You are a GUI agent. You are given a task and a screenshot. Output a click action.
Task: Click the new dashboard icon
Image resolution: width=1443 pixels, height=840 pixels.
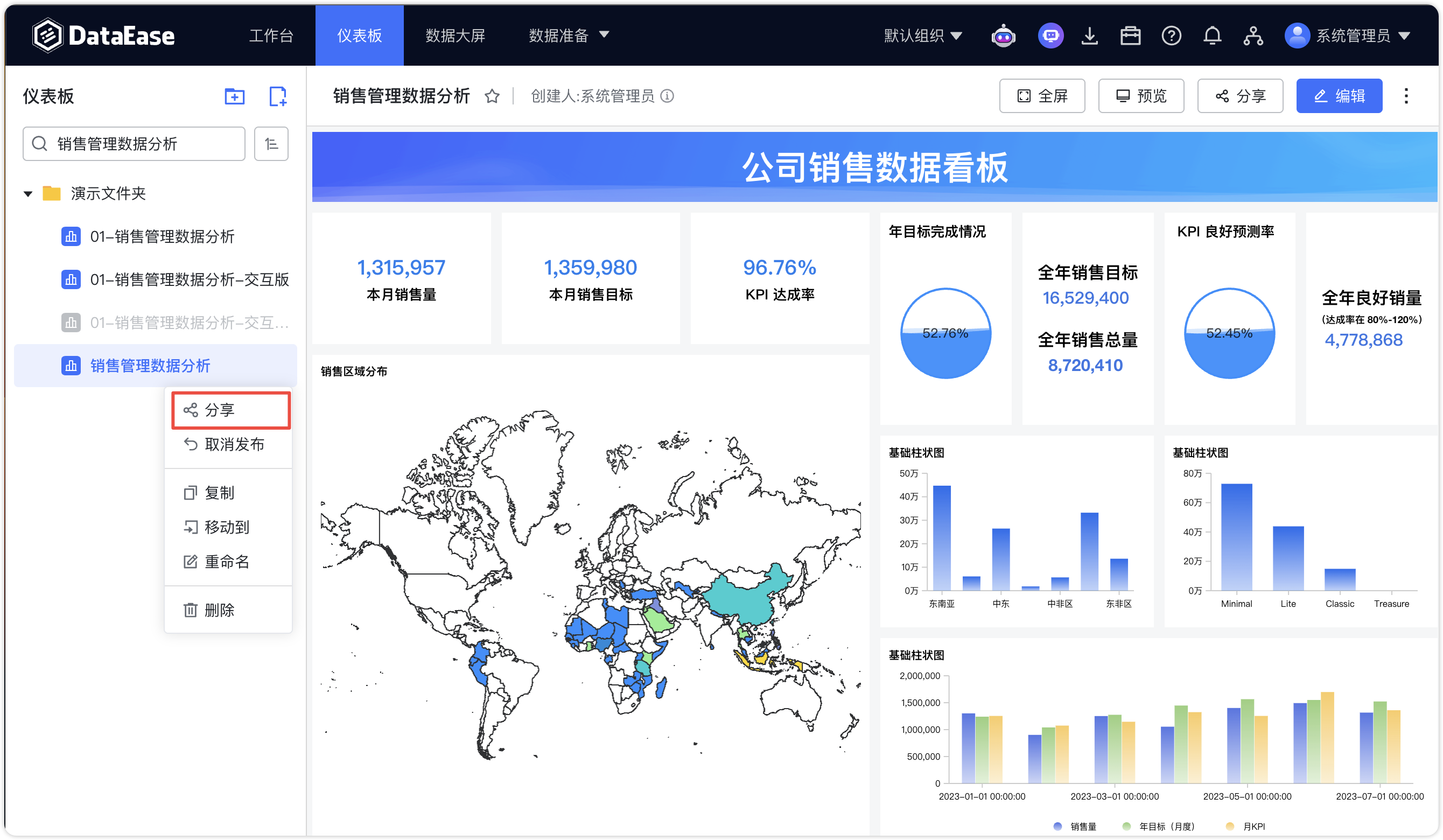point(278,96)
